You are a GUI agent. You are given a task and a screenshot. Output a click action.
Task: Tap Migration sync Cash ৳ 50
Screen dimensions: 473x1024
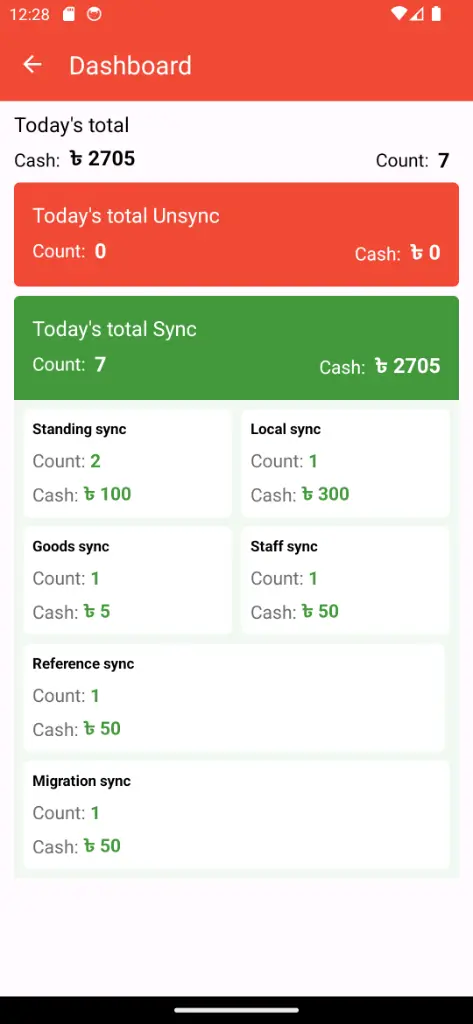coord(102,846)
